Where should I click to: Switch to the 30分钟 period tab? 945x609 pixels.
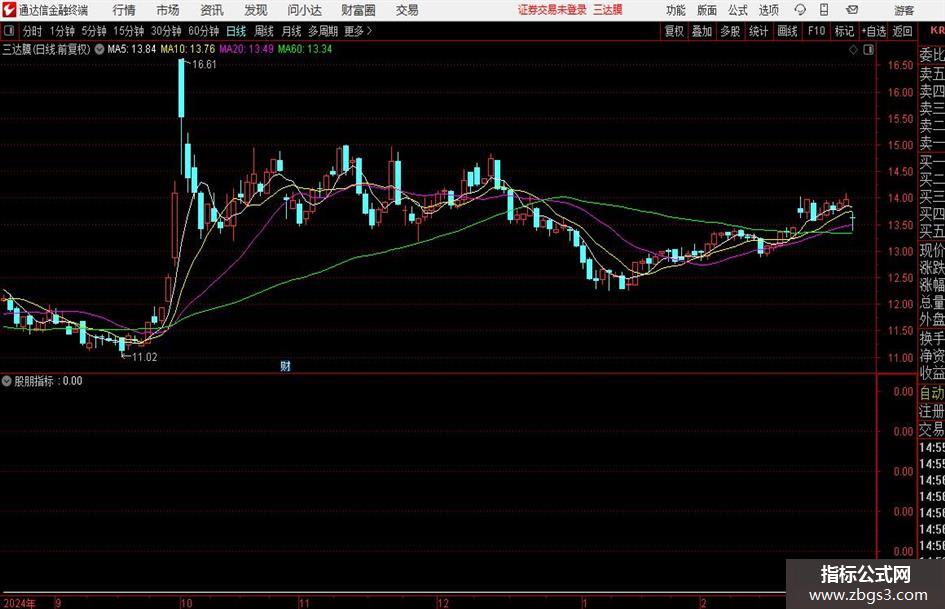[166, 31]
